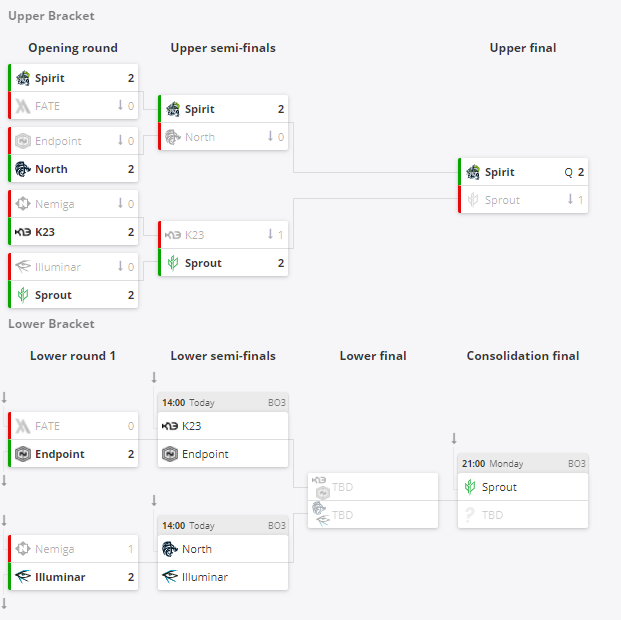Select the top TBD slot in Lower final
This screenshot has height=620, width=621.
pos(342,487)
